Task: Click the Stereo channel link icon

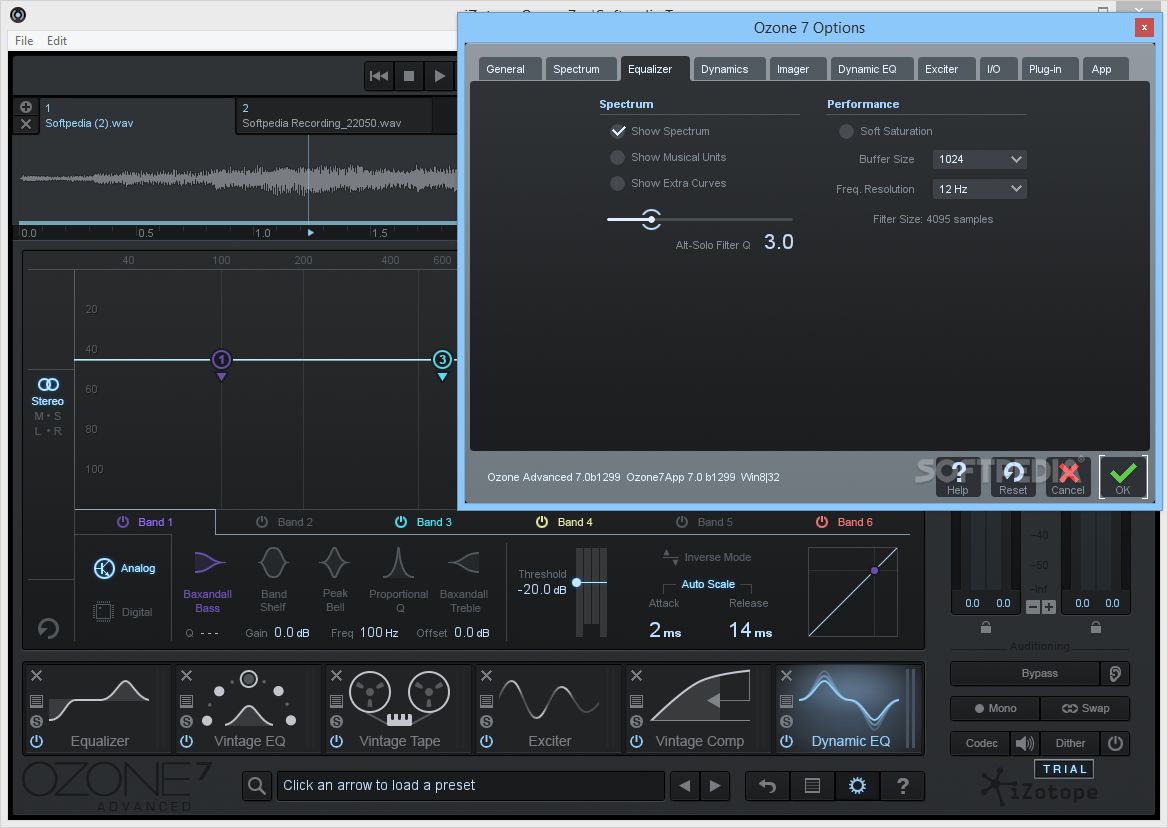Action: (48, 384)
